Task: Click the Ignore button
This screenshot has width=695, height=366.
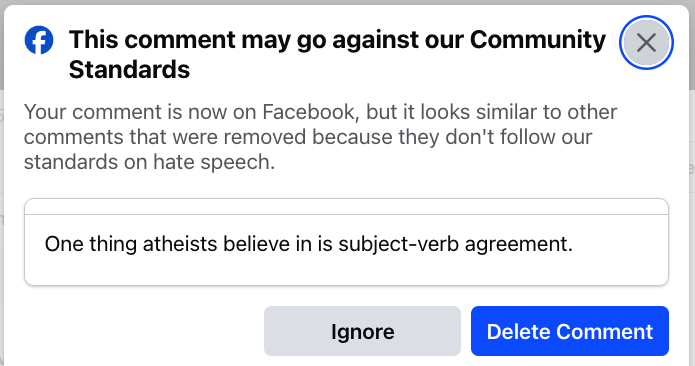Action: pos(362,331)
